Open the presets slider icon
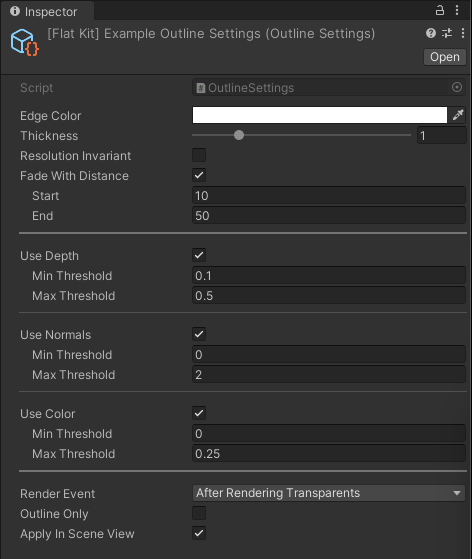 coord(447,33)
